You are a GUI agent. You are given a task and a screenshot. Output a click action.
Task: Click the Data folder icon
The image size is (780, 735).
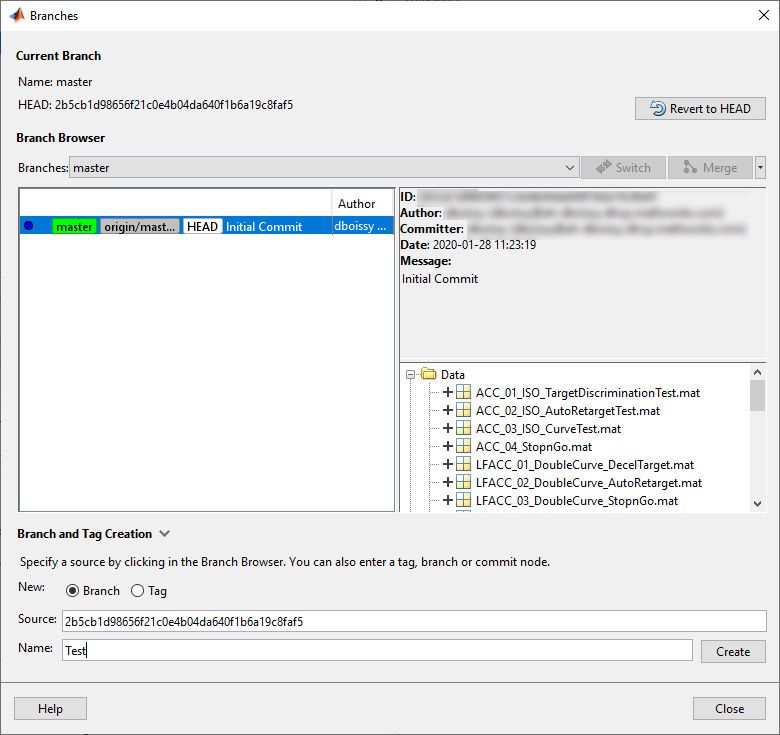pos(428,373)
